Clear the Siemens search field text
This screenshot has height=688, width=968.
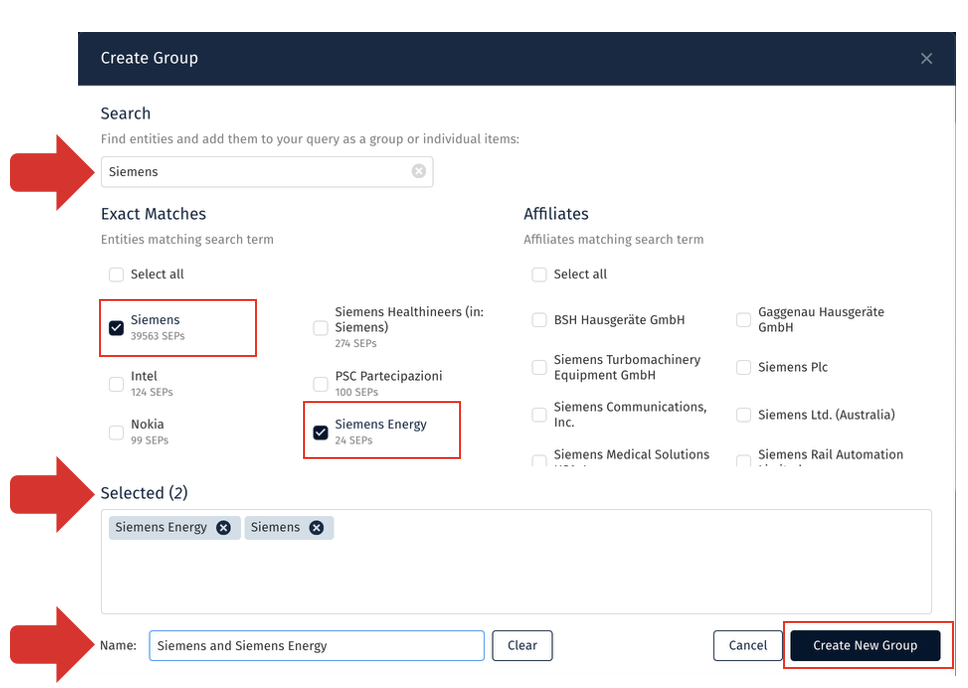point(419,171)
